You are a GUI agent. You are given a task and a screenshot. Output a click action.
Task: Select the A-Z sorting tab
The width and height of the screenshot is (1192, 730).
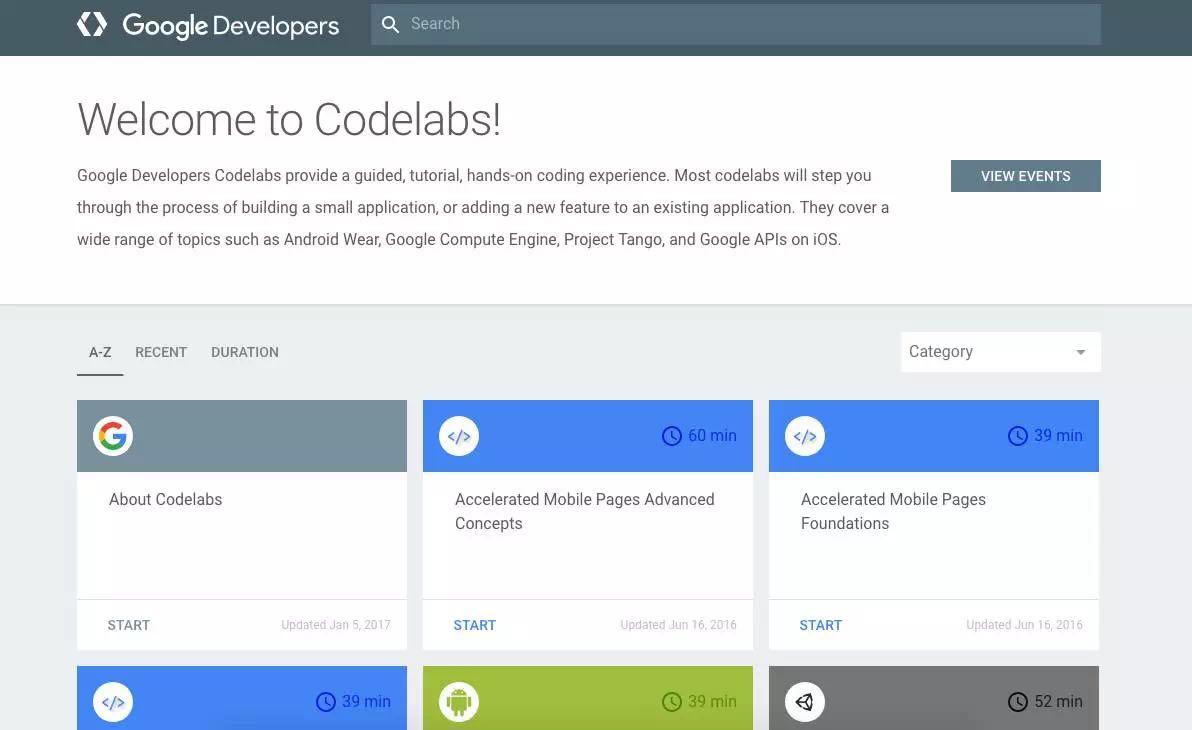(x=100, y=352)
